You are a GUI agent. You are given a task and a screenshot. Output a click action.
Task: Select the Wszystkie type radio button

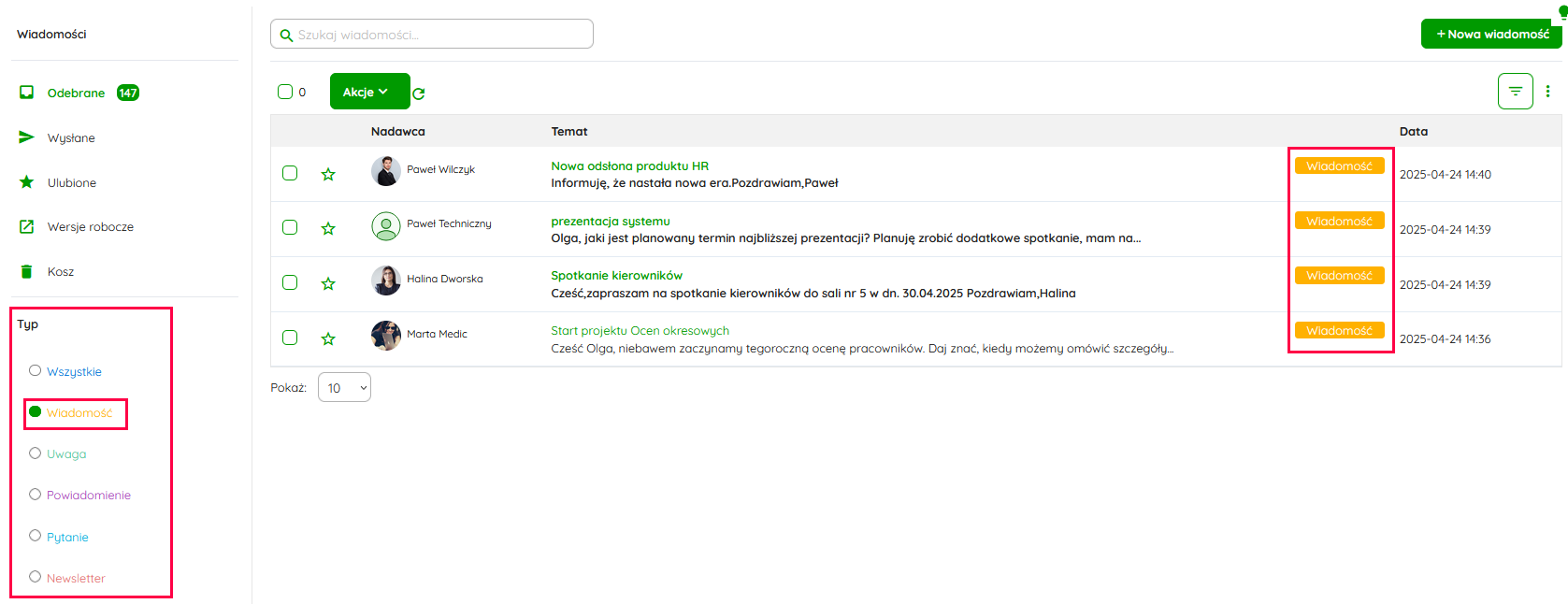point(36,370)
